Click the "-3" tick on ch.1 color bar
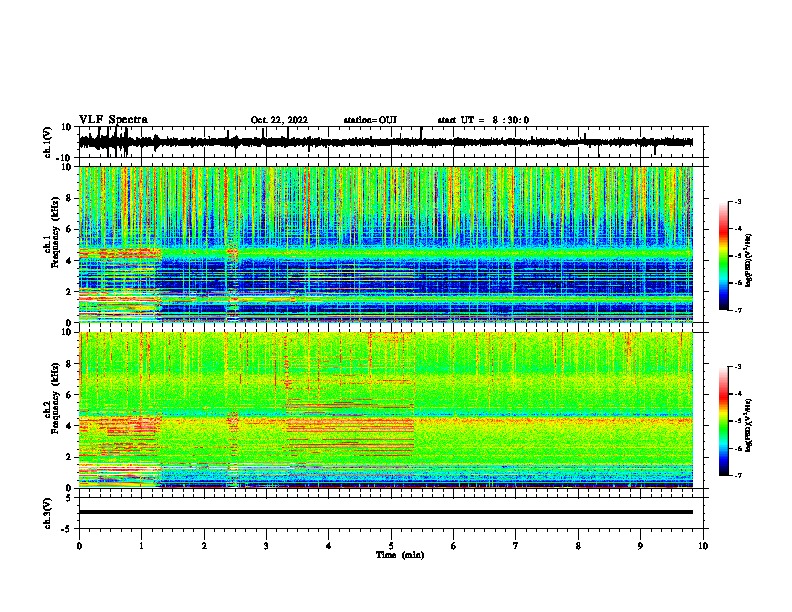Screen dimensions: 792x612 pyautogui.click(x=738, y=202)
